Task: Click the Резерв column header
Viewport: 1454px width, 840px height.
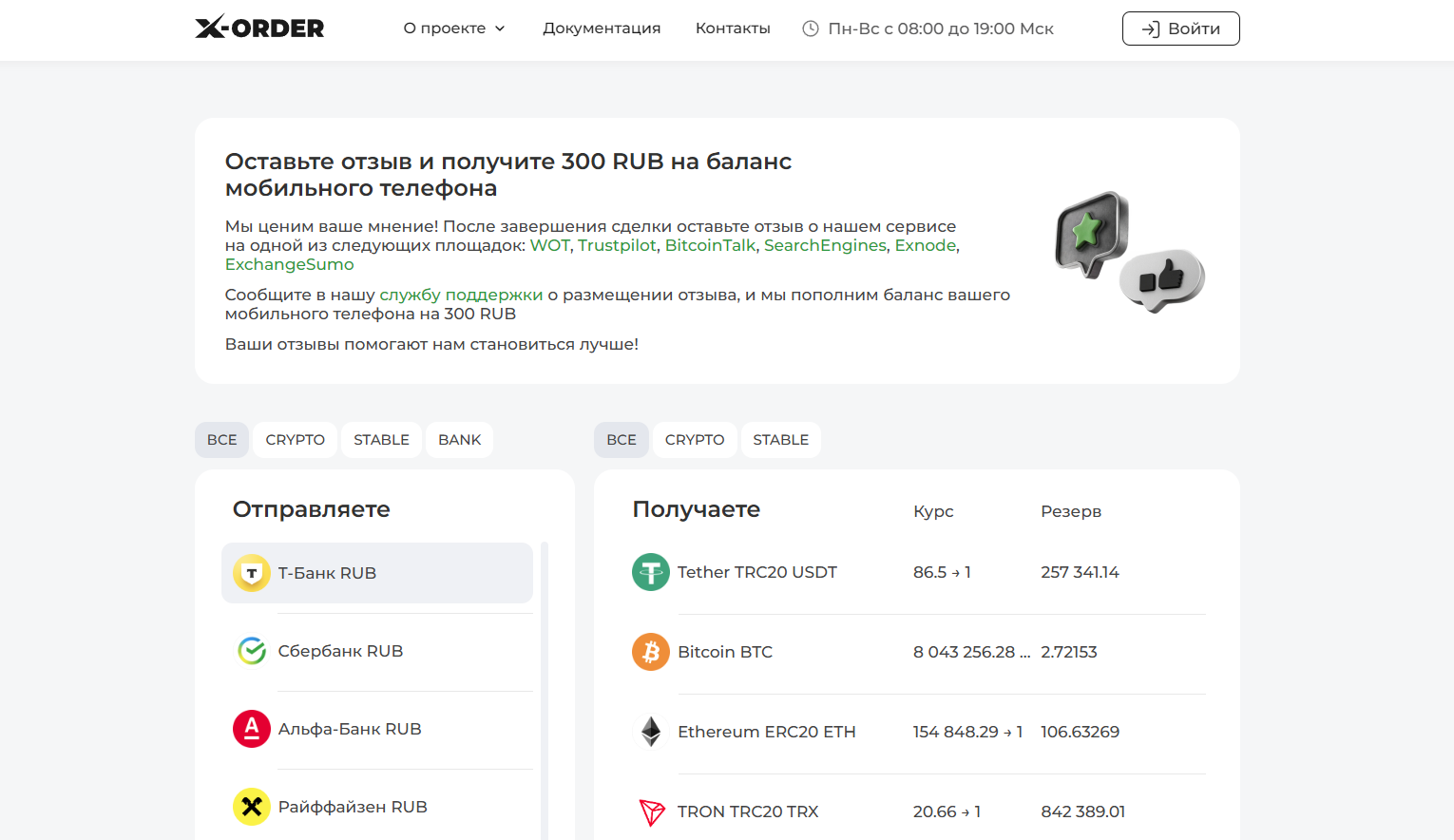Action: 1071,511
